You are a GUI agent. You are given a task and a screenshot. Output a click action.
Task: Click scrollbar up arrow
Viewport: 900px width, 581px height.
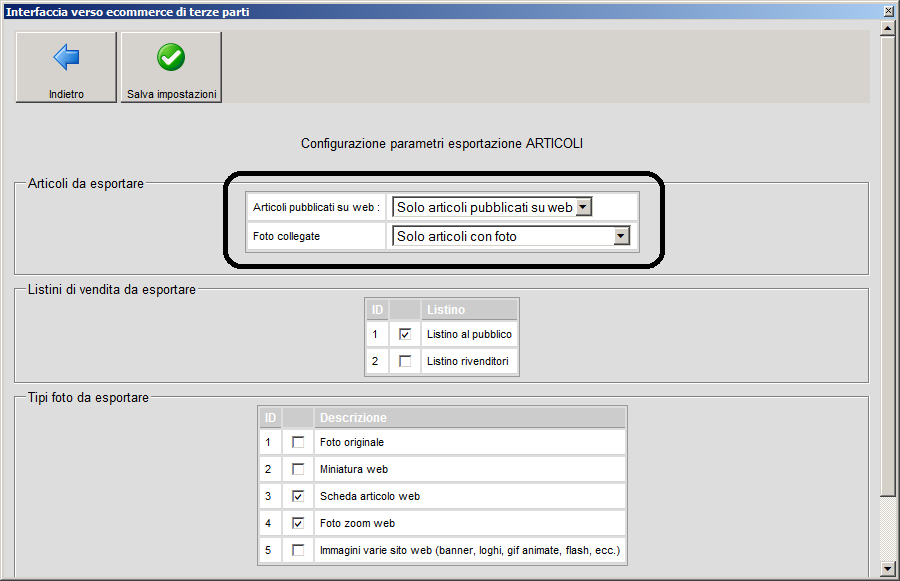(887, 28)
